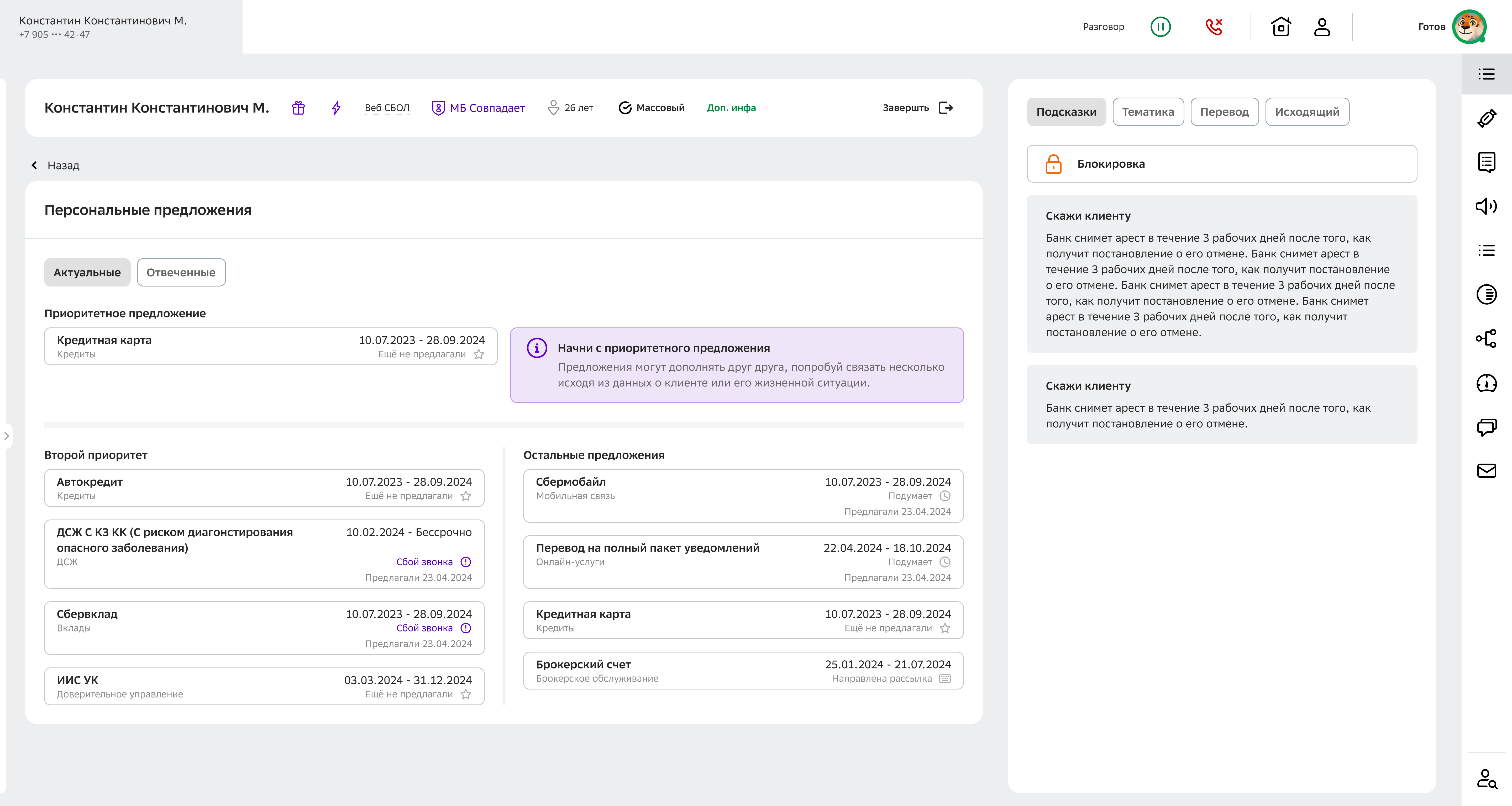Star the ИИС УК offer
This screenshot has width=1512, height=806.
pyautogui.click(x=465, y=694)
